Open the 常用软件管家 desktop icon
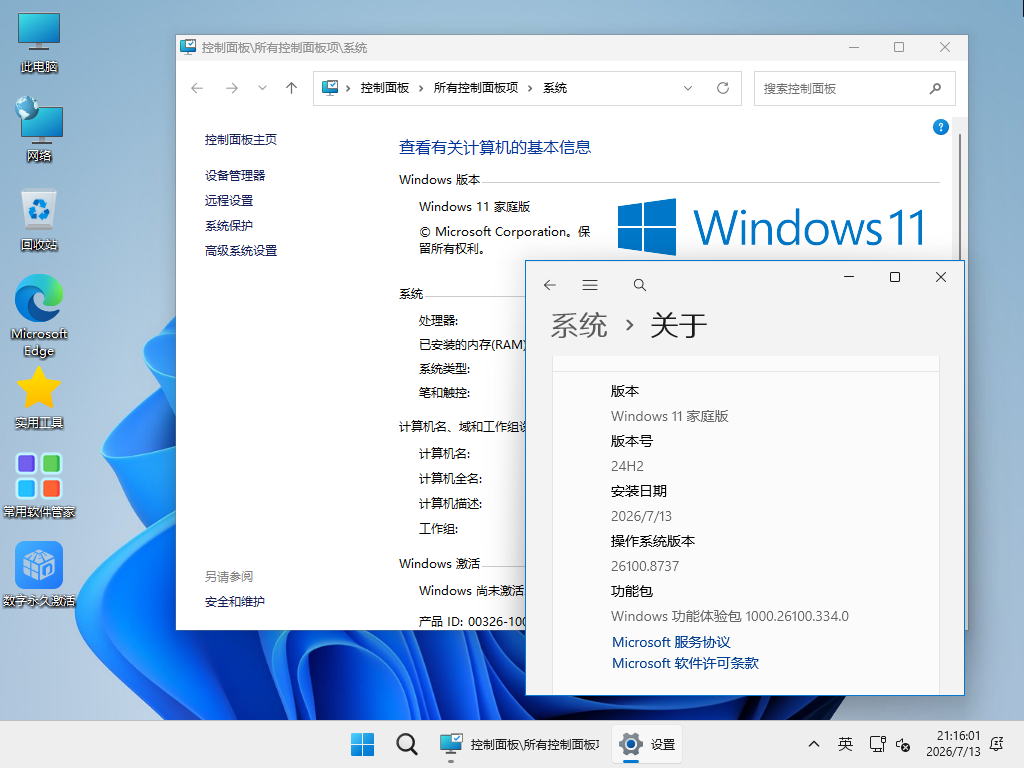 pyautogui.click(x=39, y=485)
